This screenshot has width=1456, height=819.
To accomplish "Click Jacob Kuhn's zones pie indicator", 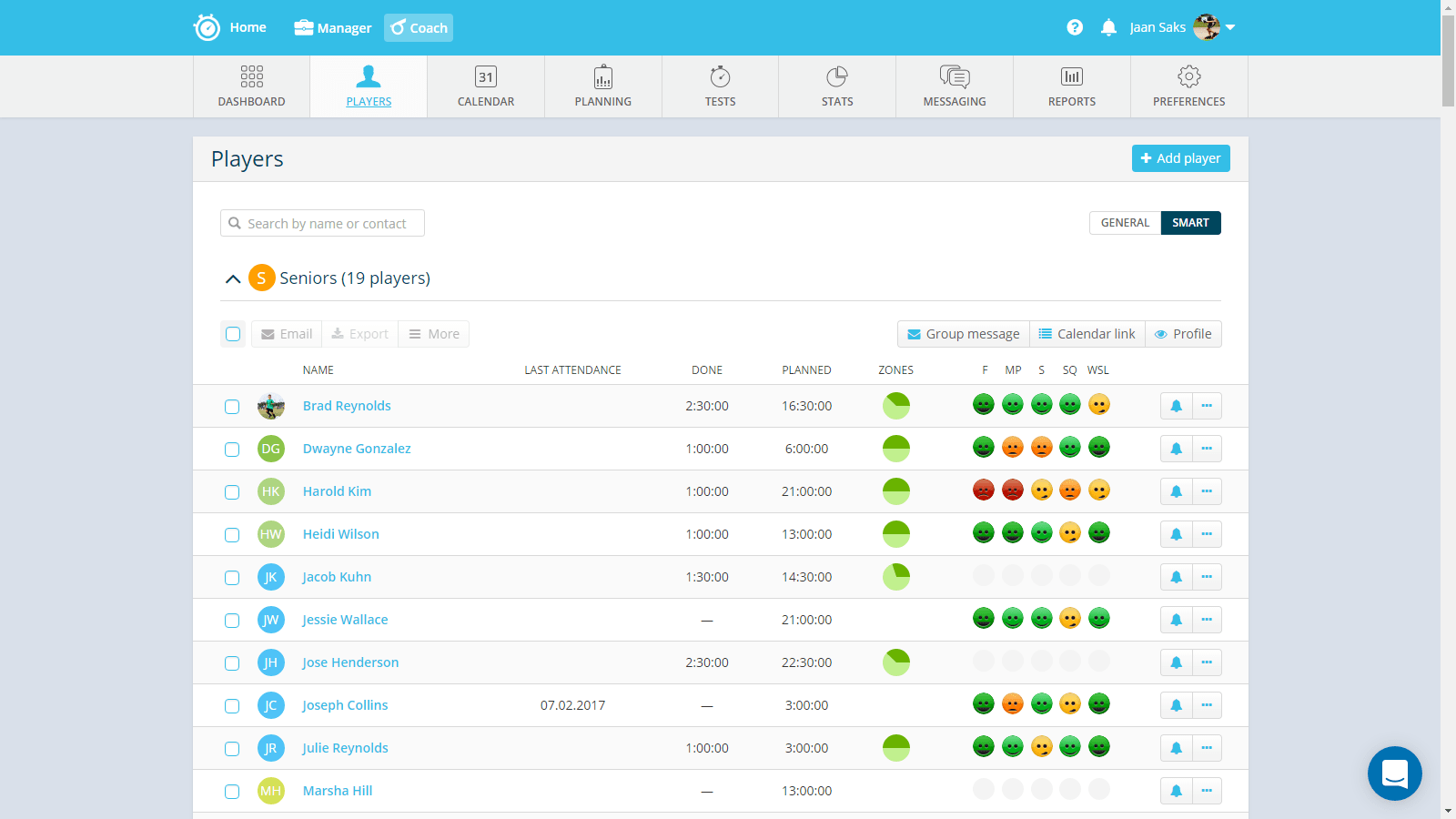I will [896, 577].
